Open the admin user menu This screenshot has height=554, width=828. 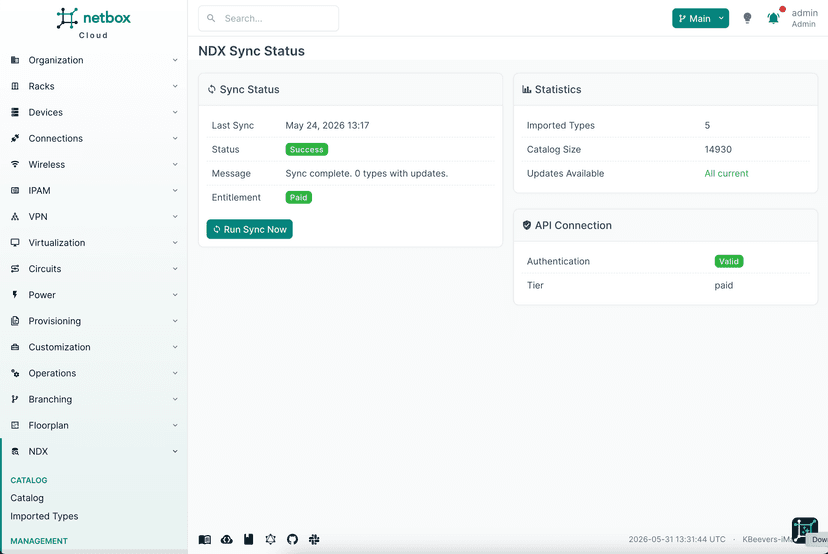click(804, 18)
